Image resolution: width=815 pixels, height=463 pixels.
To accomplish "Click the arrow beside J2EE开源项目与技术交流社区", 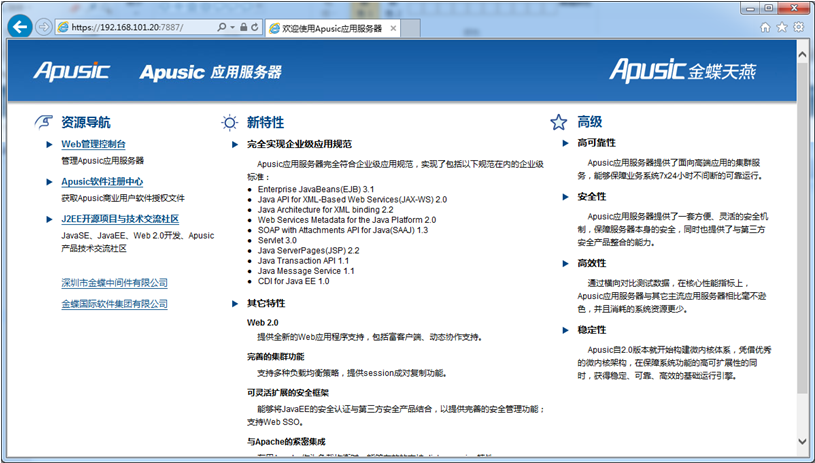I will click(x=49, y=219).
